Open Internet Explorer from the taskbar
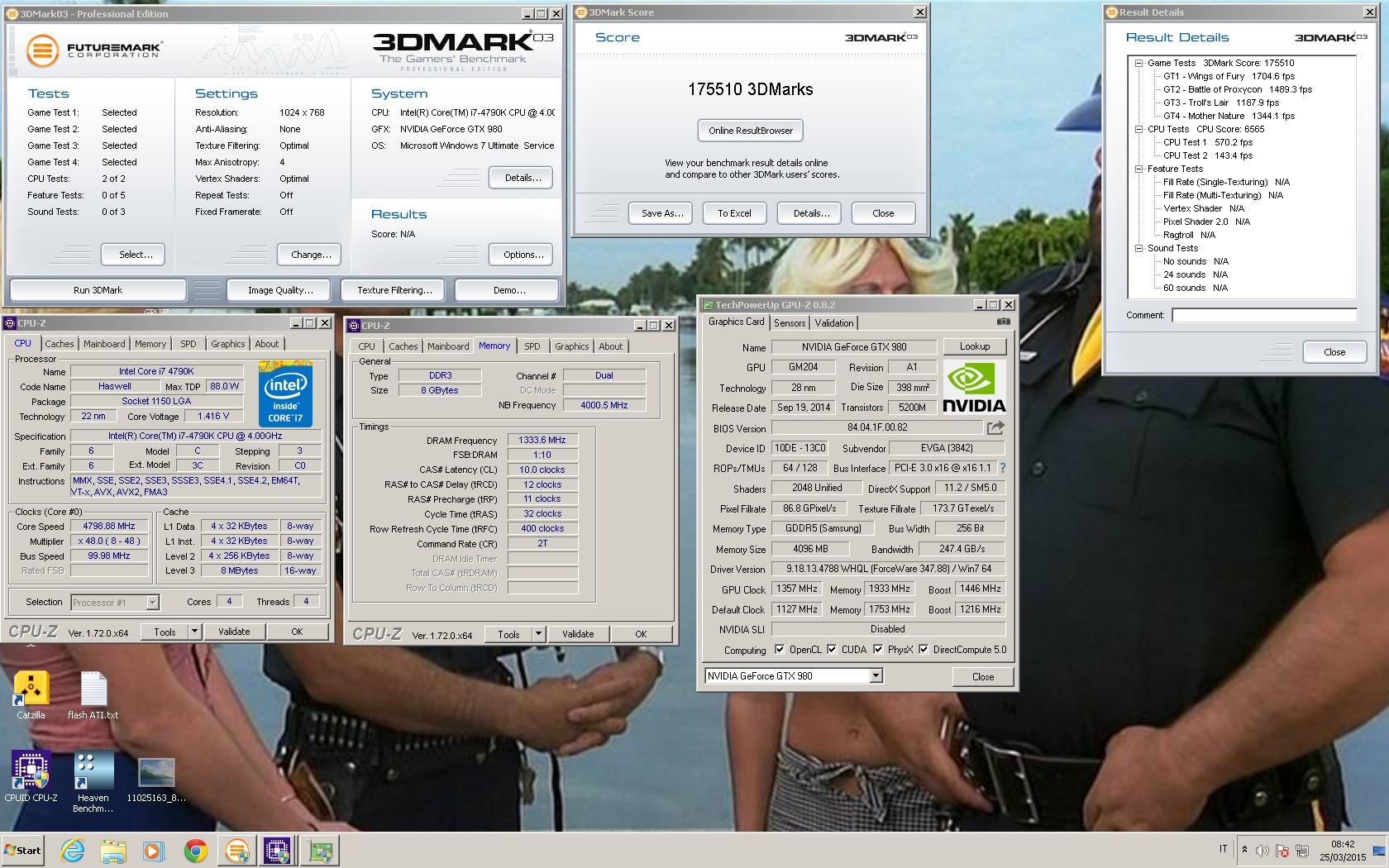The width and height of the screenshot is (1389, 868). pos(73,850)
